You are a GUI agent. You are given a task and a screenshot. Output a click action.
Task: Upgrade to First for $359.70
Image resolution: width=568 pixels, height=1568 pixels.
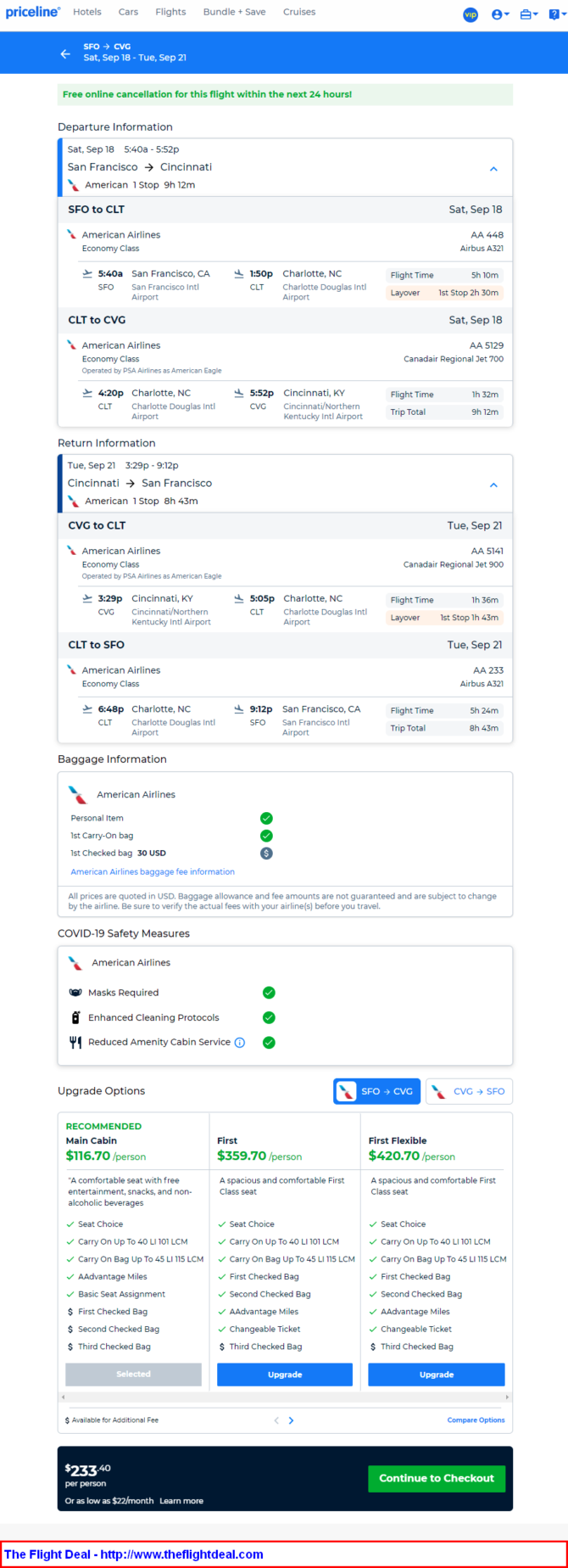pos(285,1374)
